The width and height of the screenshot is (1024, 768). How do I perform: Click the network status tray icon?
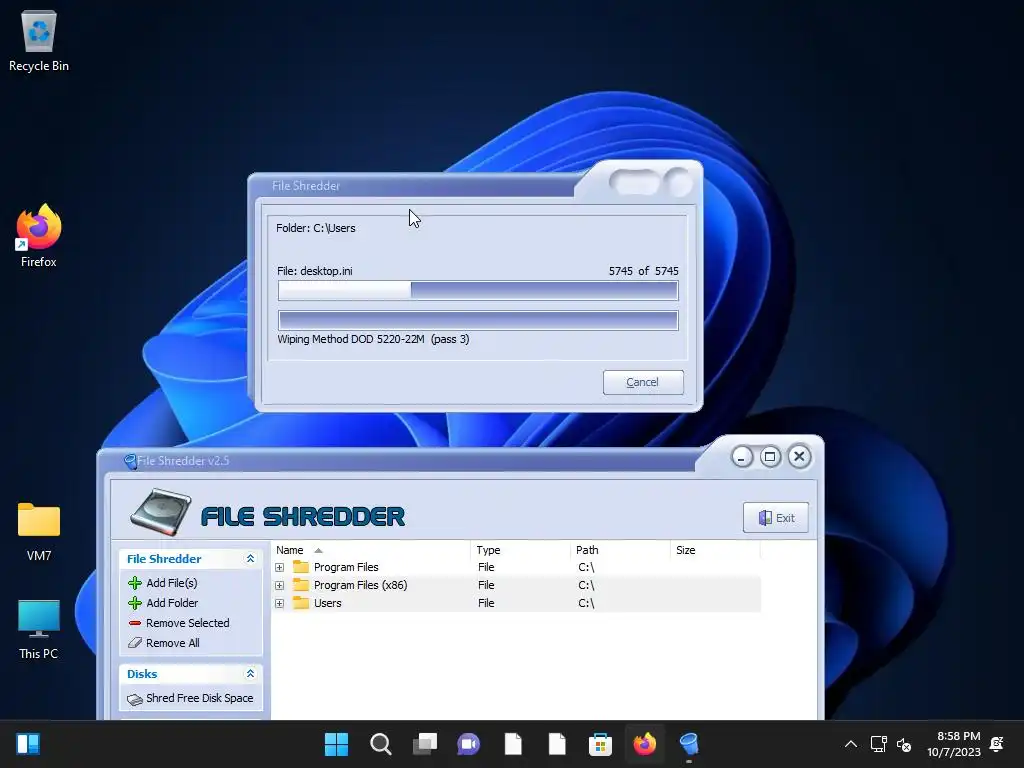click(878, 744)
